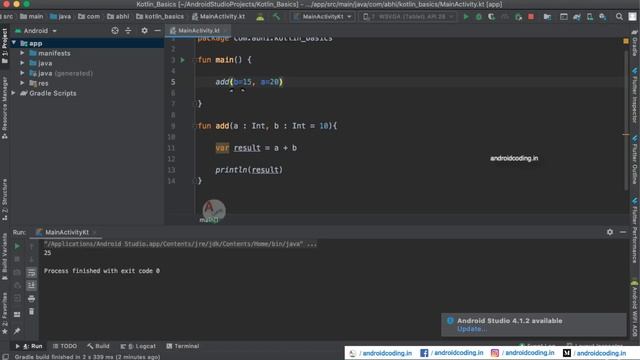The image size is (640, 360).
Task: Click the yellow inspection warning indicator
Action: 626,41
